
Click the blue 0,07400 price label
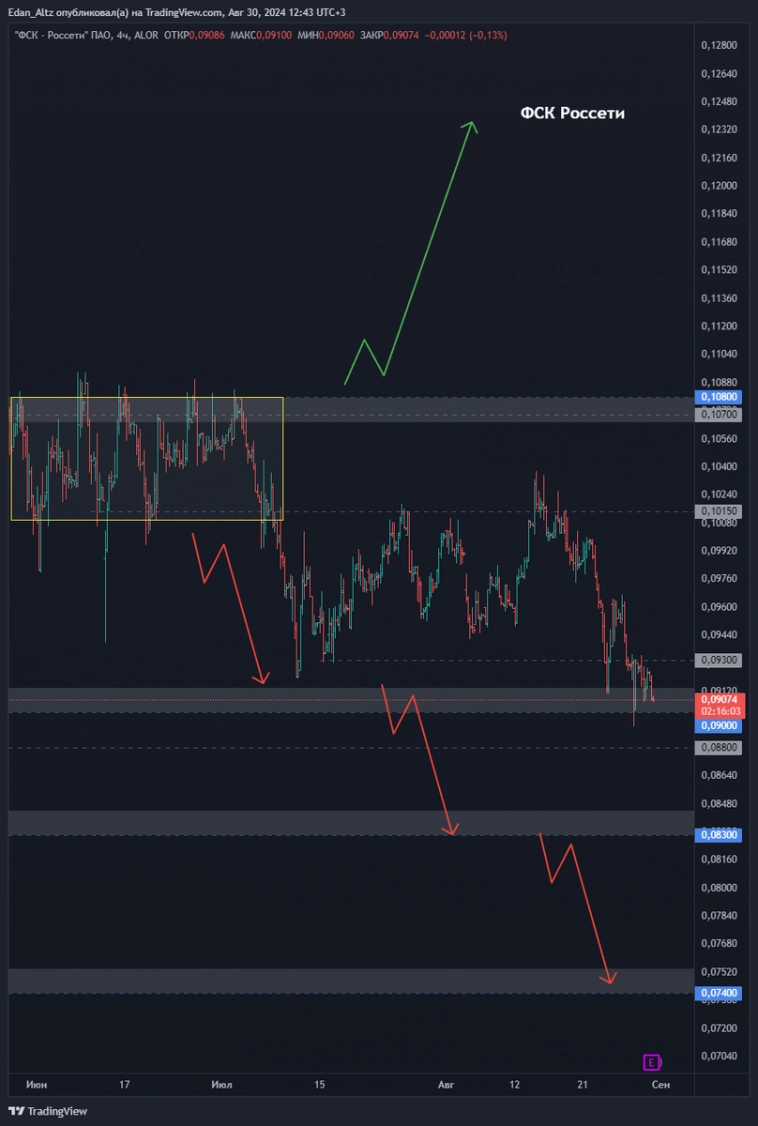point(717,993)
